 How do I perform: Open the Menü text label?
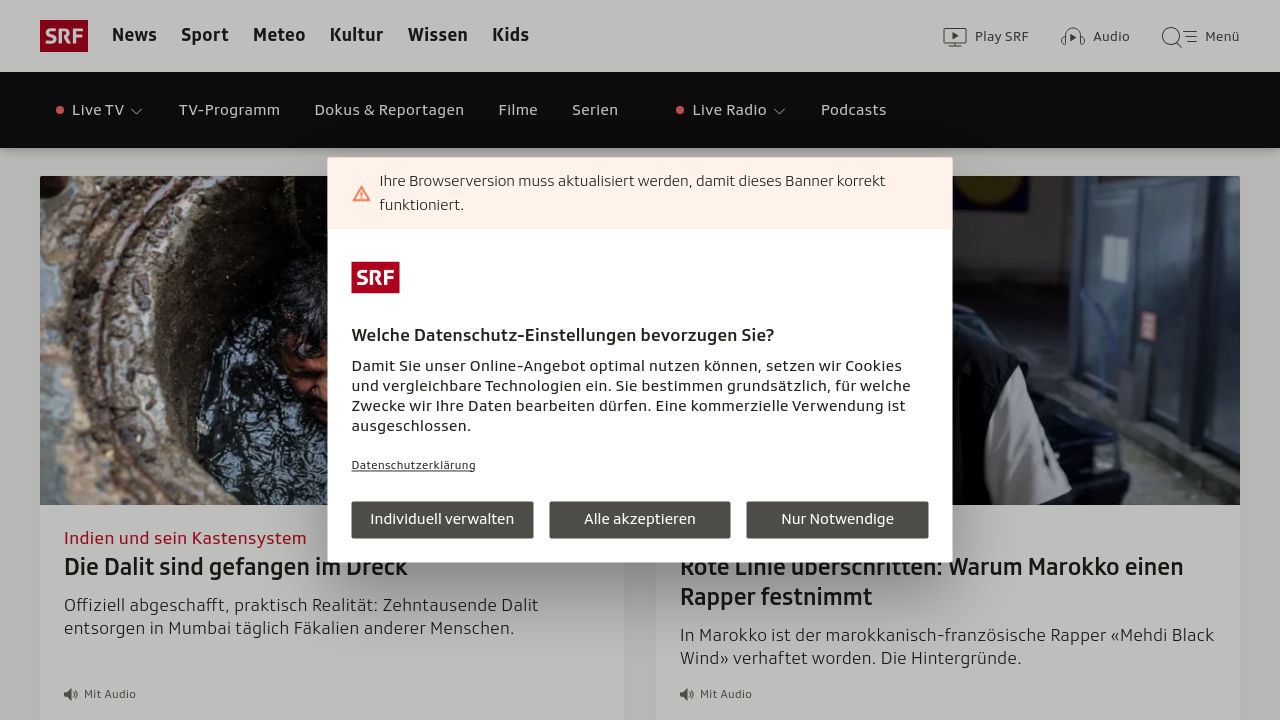[1222, 37]
